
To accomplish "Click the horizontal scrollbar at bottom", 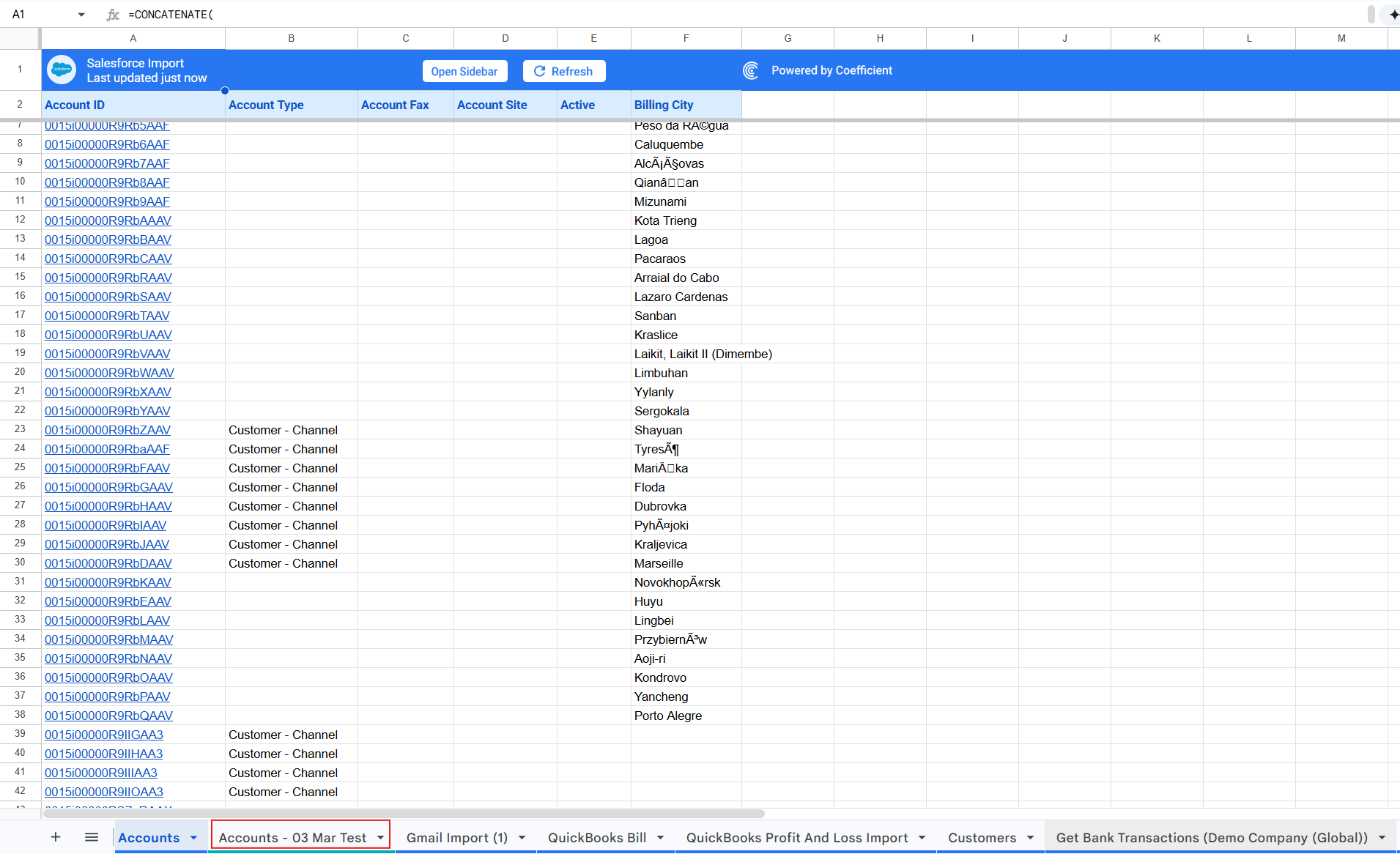I will [403, 814].
